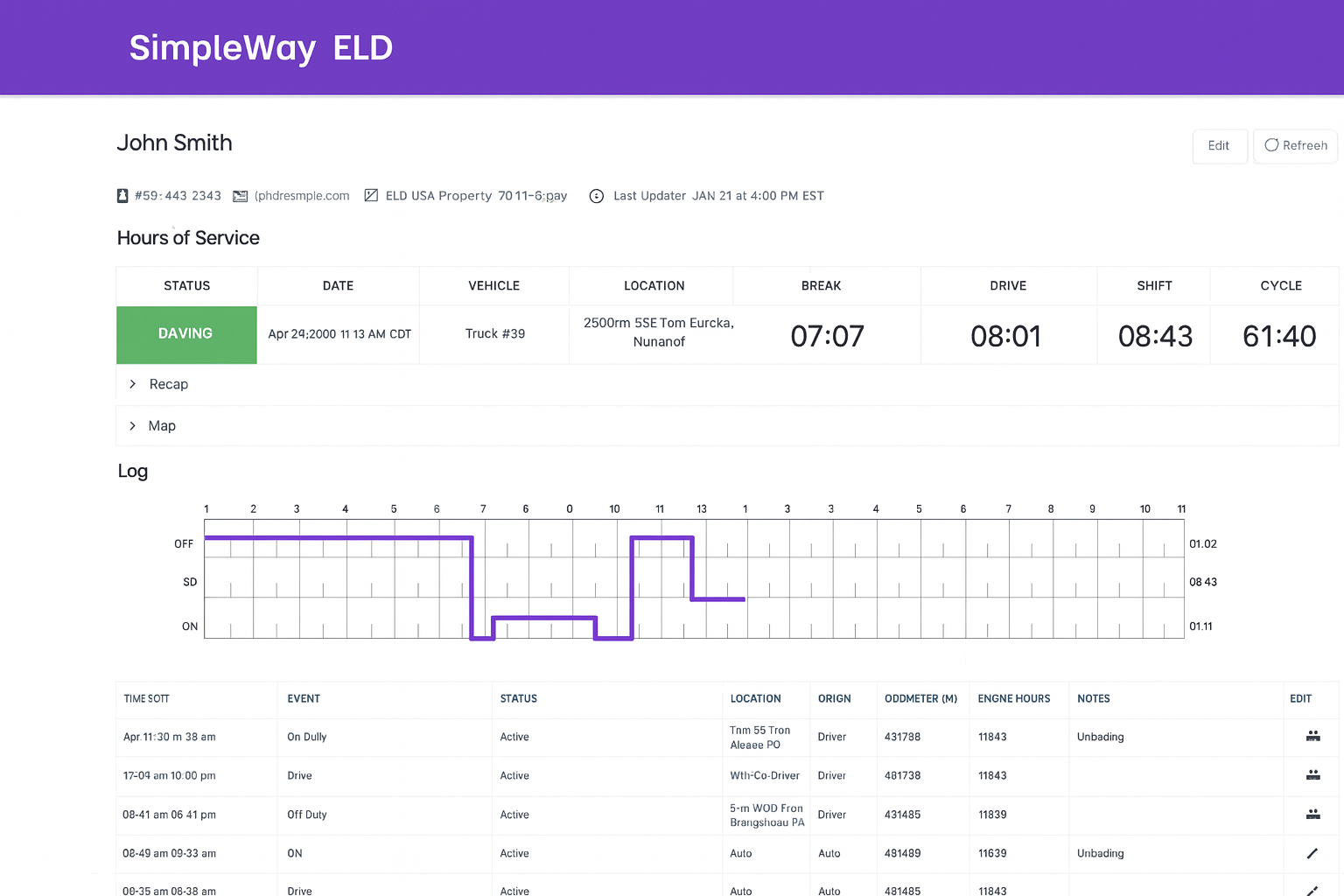Click the pencil icon on the bottom Drive row

click(1312, 891)
